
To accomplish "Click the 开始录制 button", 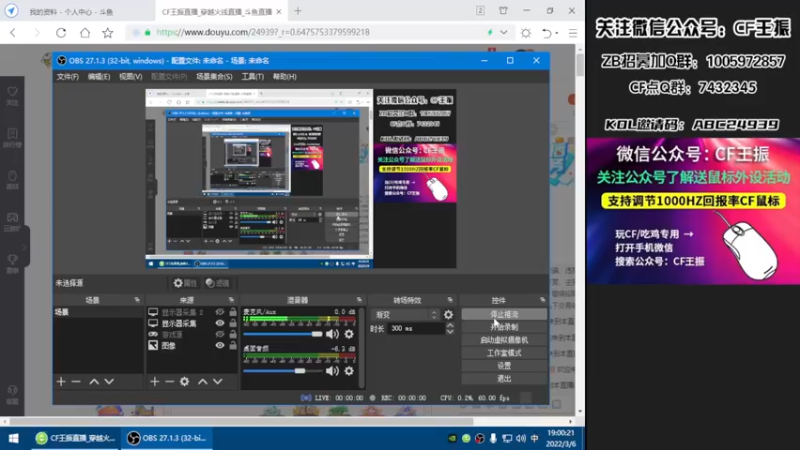I will click(504, 327).
